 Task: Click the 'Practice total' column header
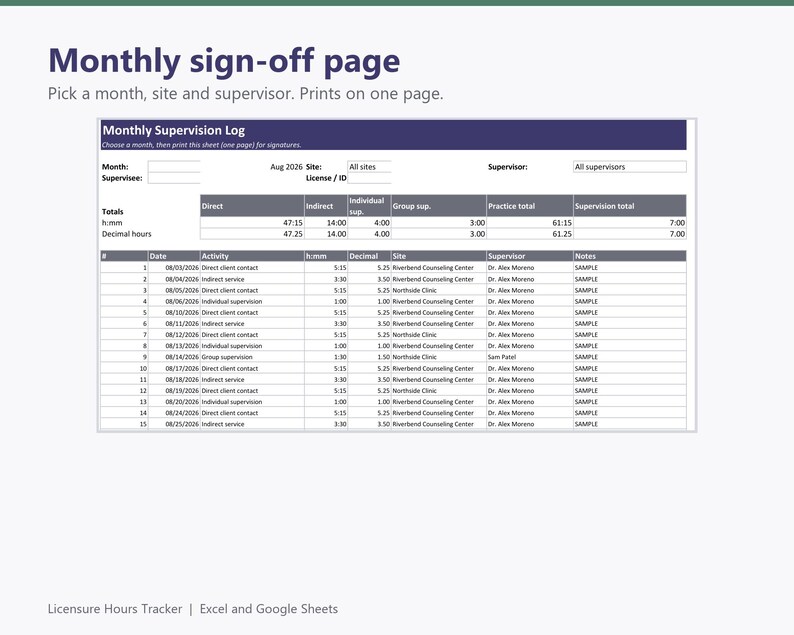pos(530,206)
